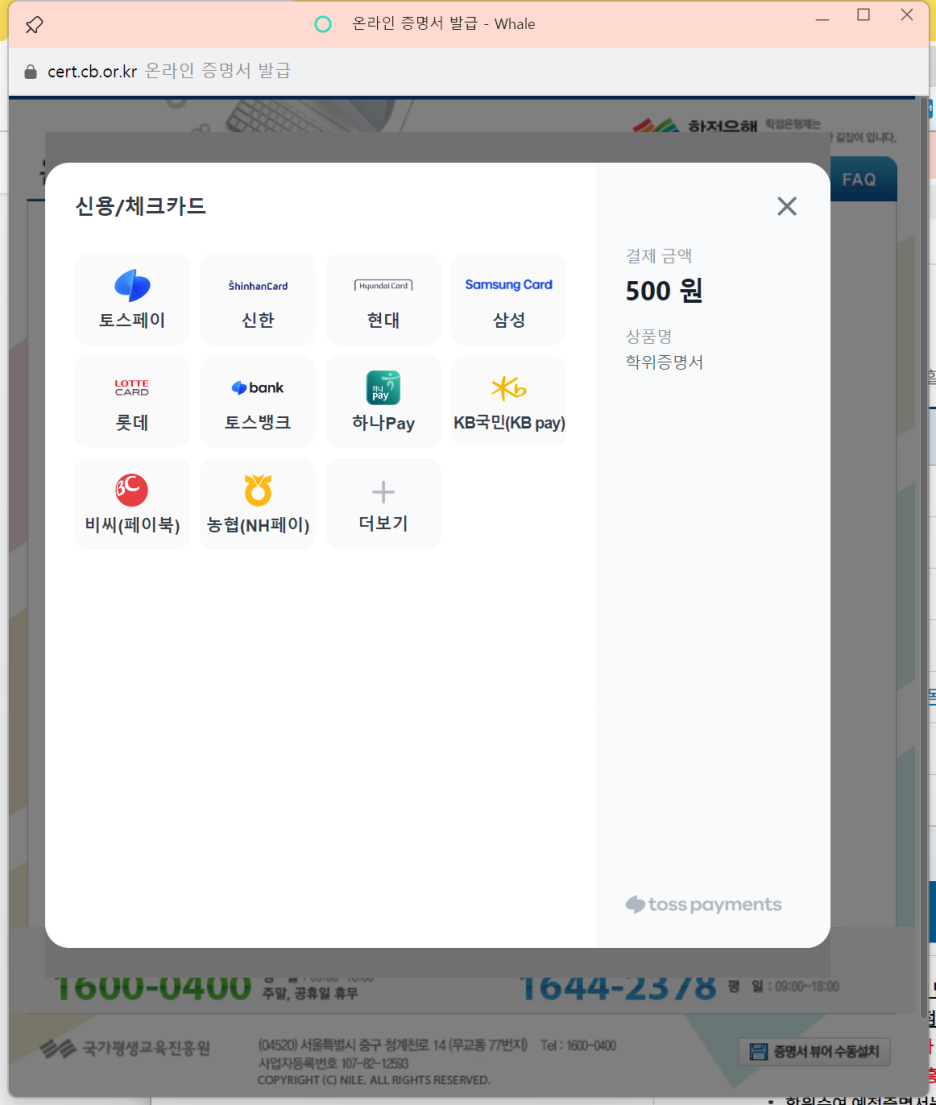Click the pin icon in title bar

point(34,25)
